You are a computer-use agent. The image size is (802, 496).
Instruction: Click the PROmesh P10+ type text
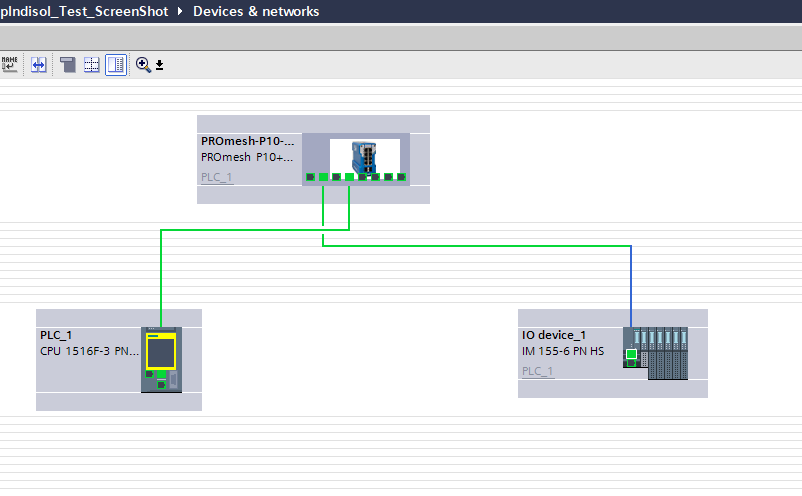pos(247,157)
